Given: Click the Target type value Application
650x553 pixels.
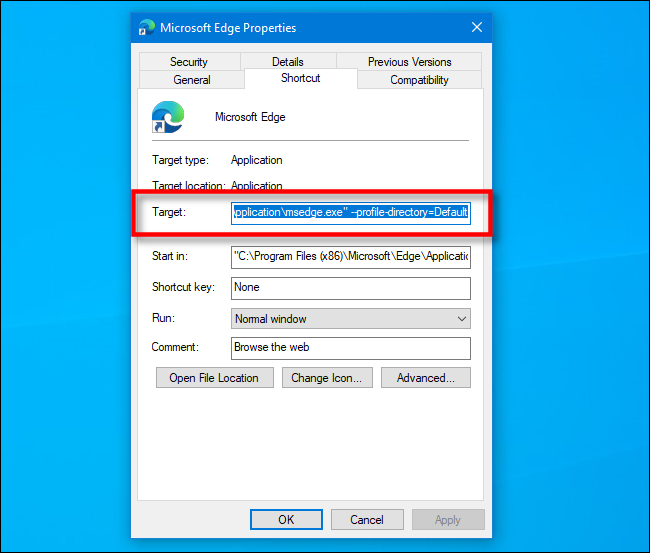Looking at the screenshot, I should (257, 160).
